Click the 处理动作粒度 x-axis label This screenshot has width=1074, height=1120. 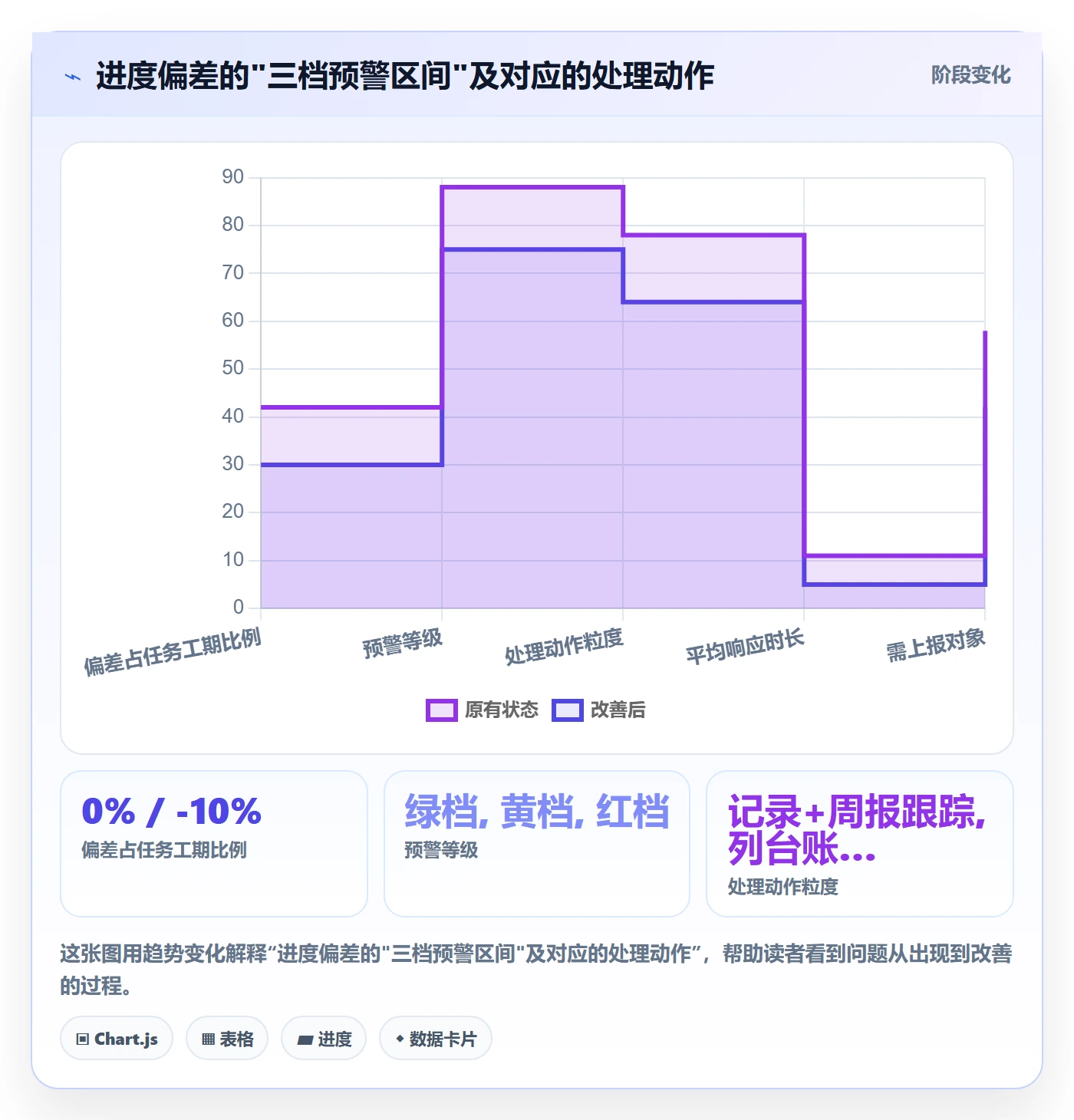click(564, 646)
